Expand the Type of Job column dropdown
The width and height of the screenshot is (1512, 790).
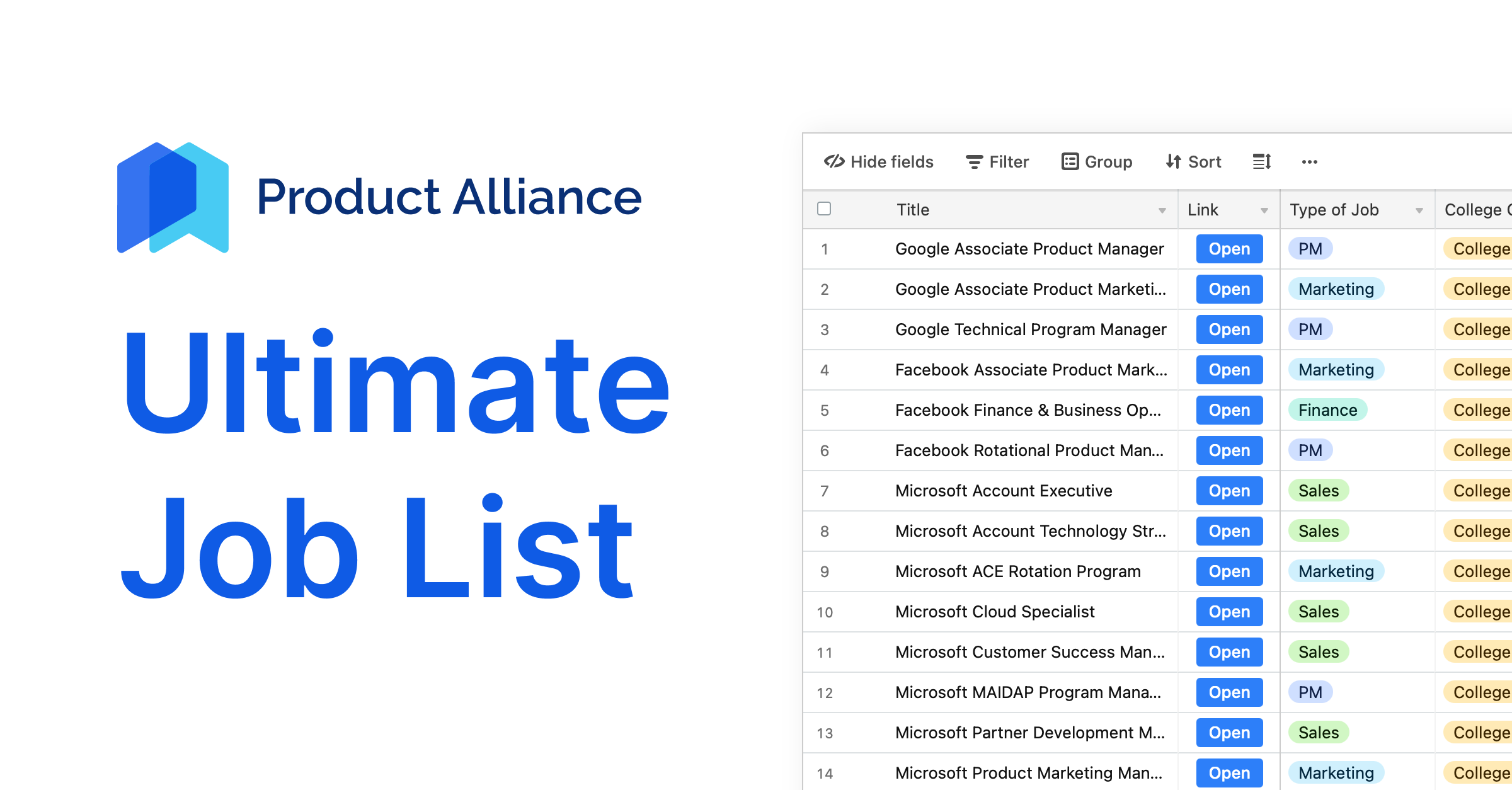tap(1419, 212)
